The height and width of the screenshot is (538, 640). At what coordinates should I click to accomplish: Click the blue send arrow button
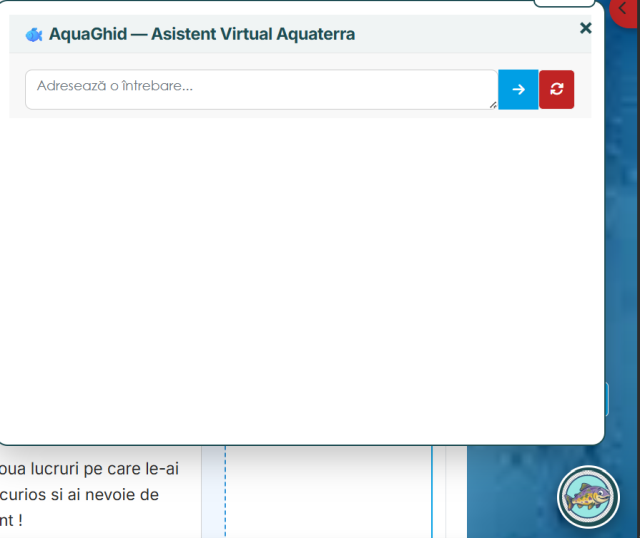(x=518, y=89)
